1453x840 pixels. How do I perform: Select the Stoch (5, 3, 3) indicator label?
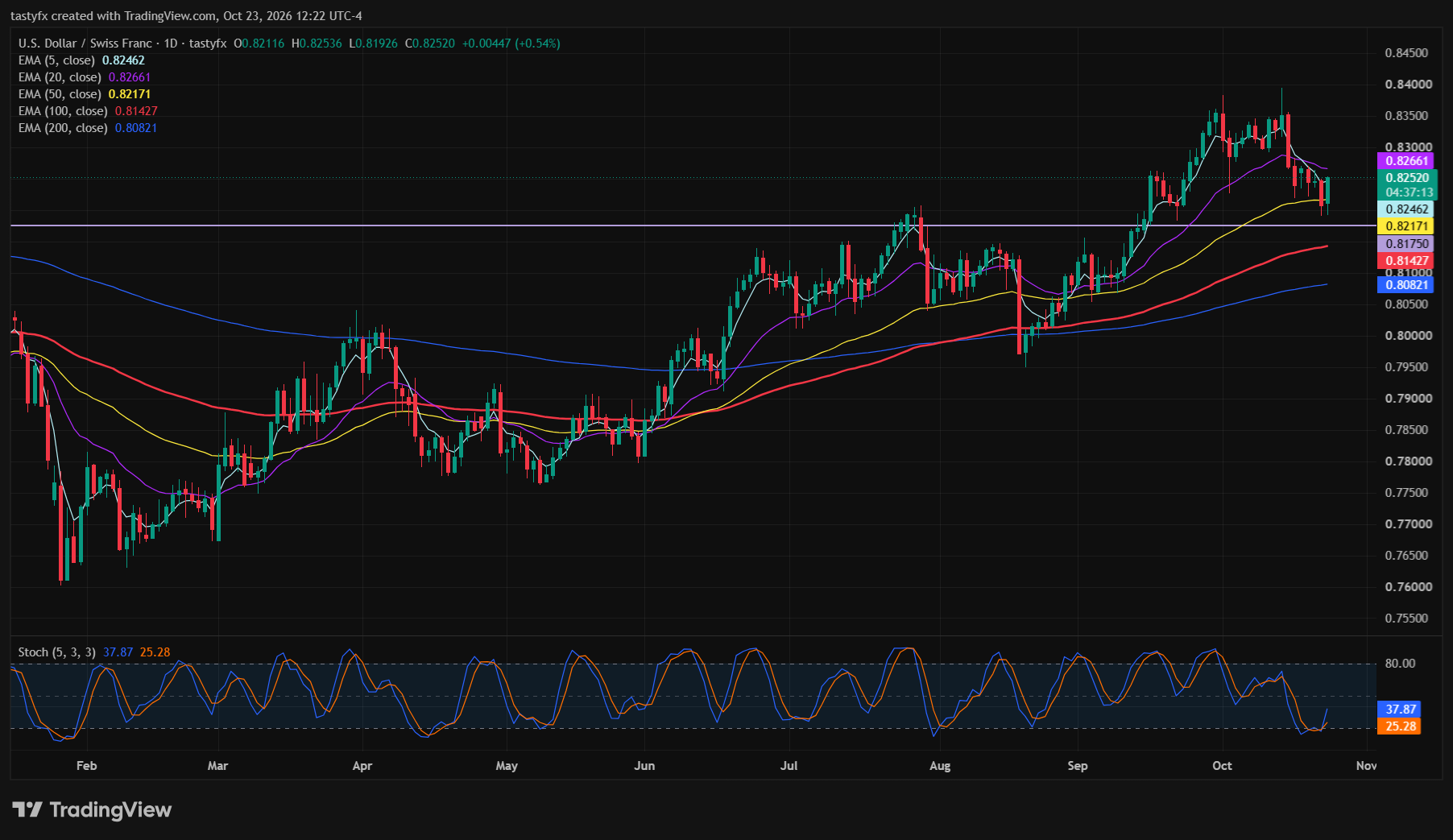(57, 652)
